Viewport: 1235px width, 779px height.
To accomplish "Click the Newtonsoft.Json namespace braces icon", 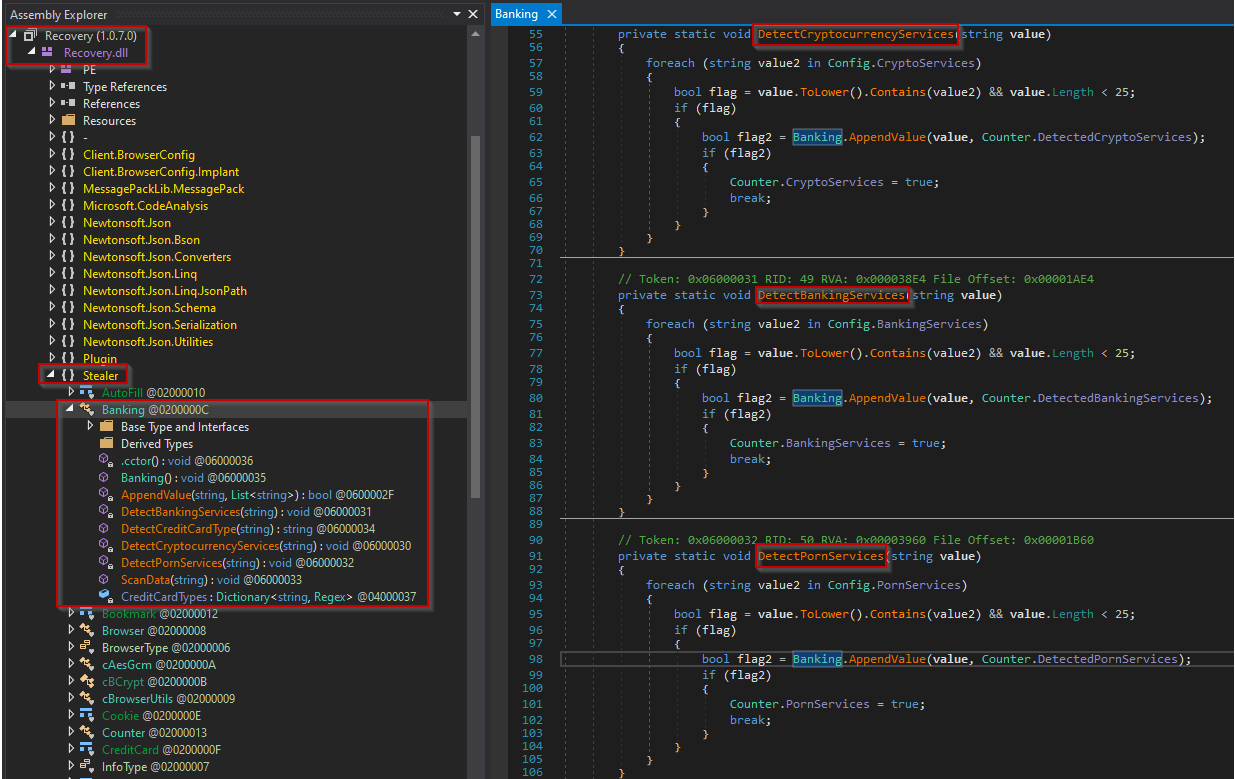I will (68, 223).
